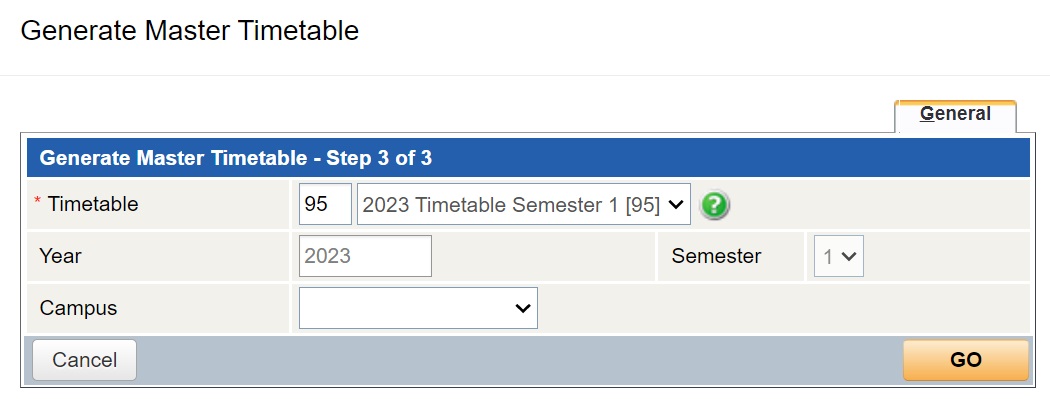Click the Campus field label
The image size is (1050, 399).
78,308
